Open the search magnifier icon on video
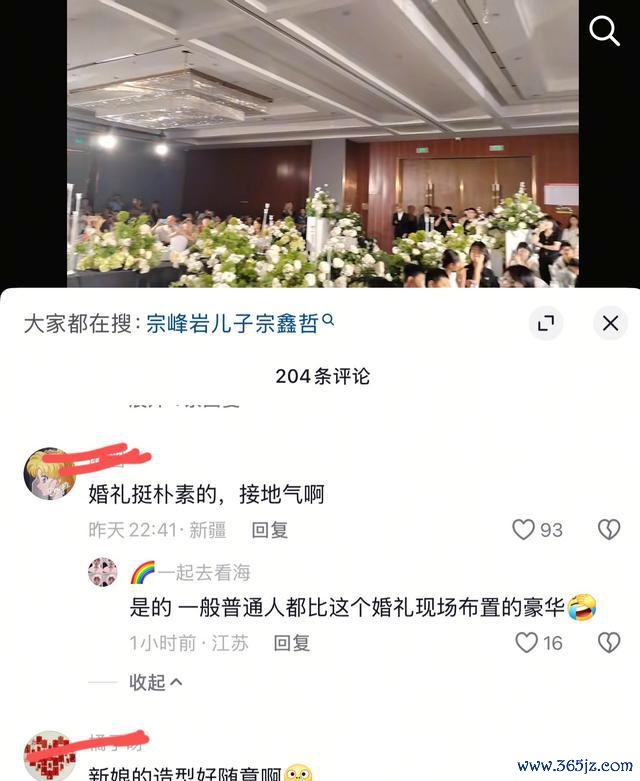 tap(604, 30)
